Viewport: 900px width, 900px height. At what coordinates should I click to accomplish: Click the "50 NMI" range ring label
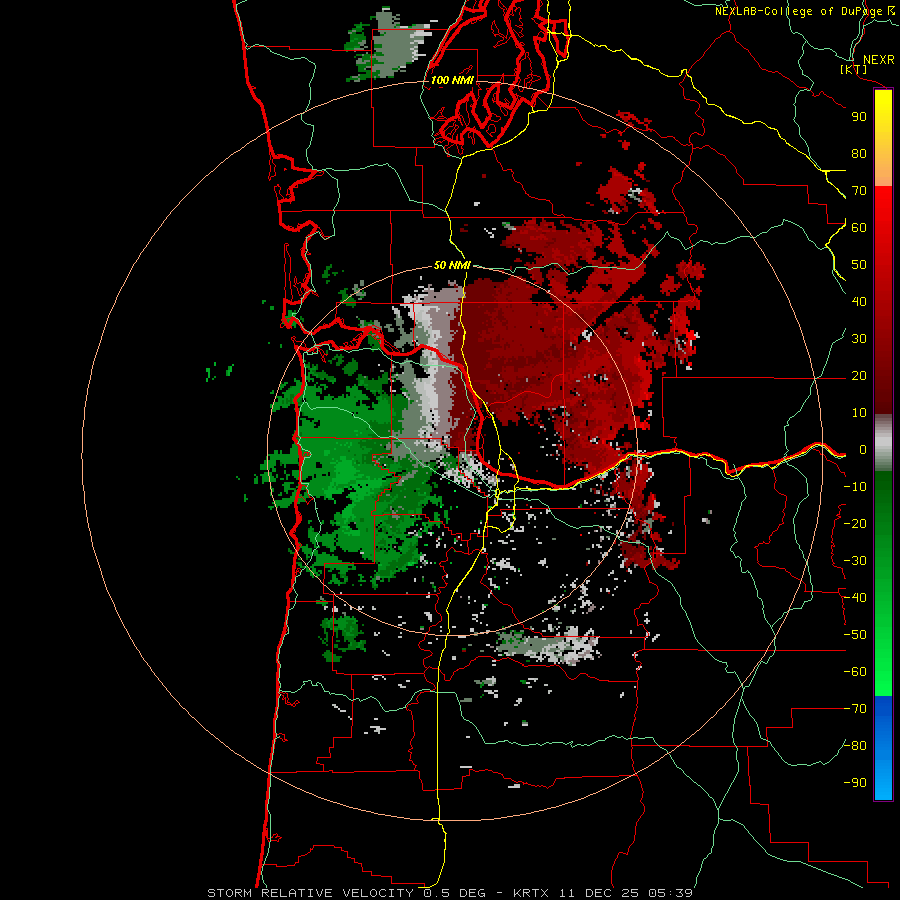click(452, 265)
